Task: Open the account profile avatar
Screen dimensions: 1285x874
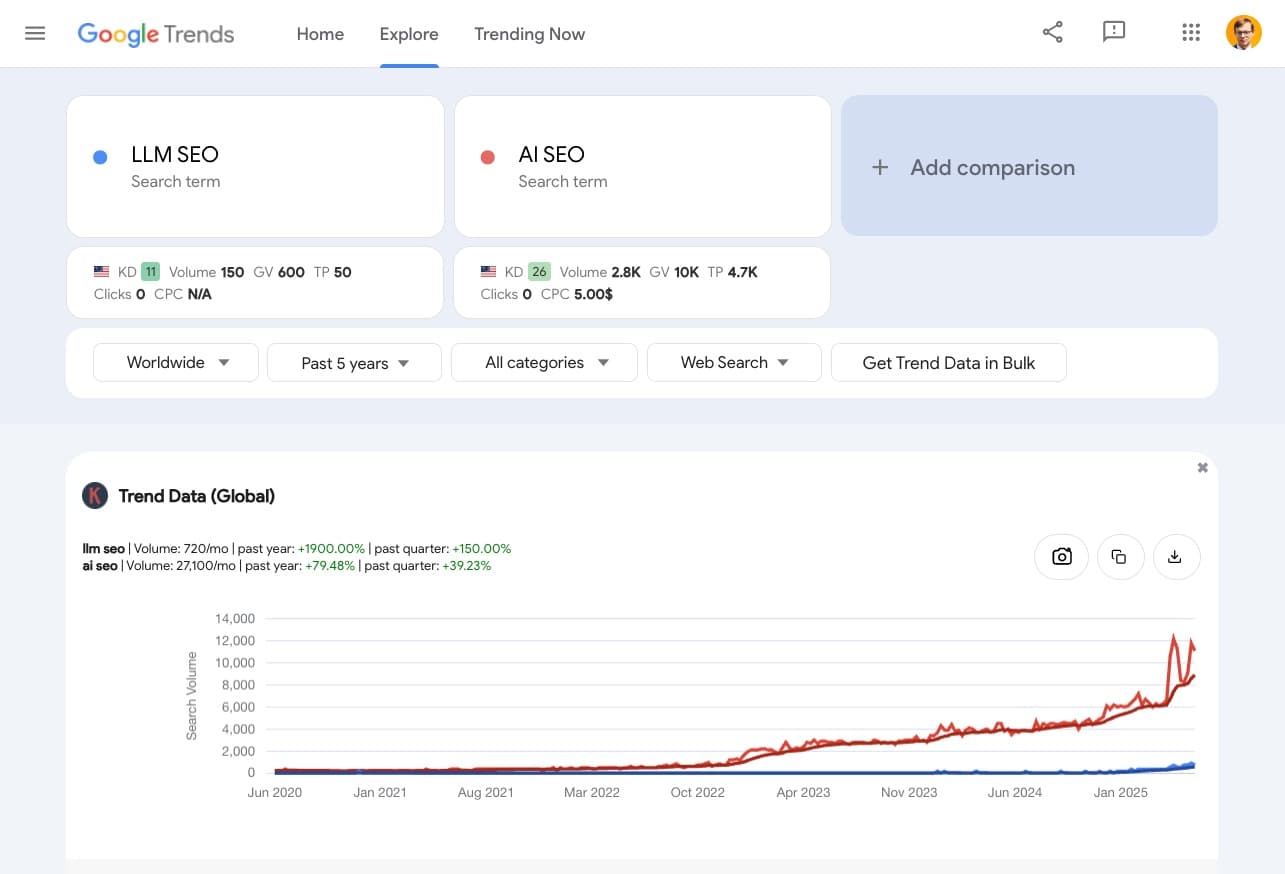Action: click(1244, 33)
